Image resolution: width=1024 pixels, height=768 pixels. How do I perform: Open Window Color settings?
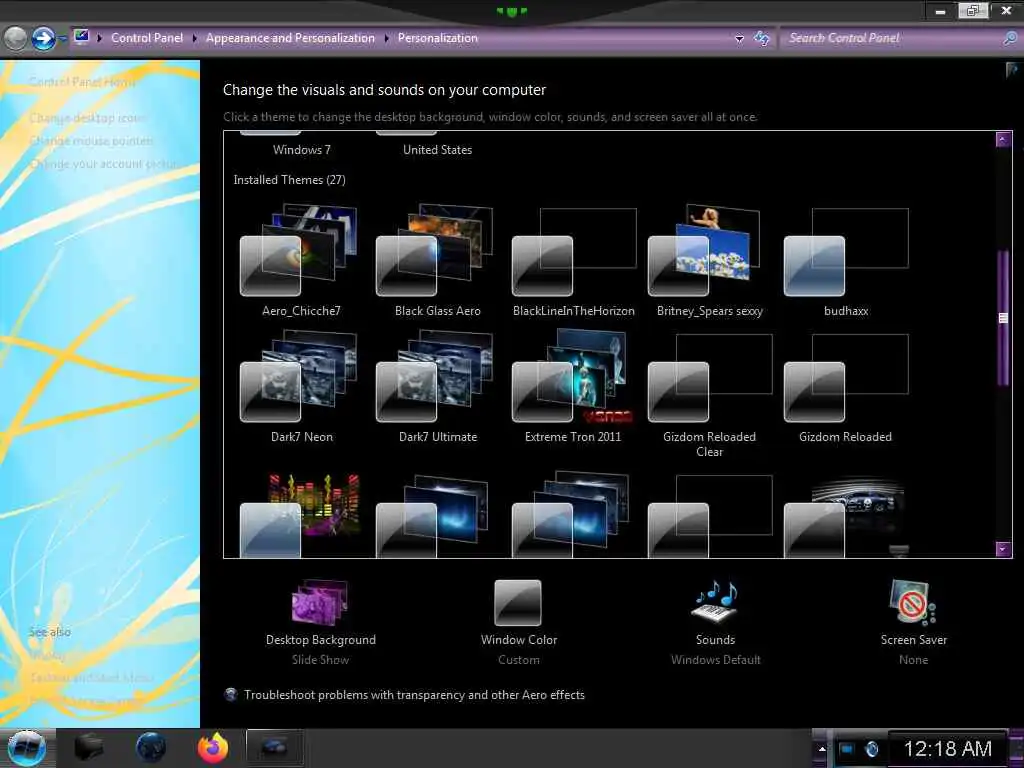click(x=519, y=622)
